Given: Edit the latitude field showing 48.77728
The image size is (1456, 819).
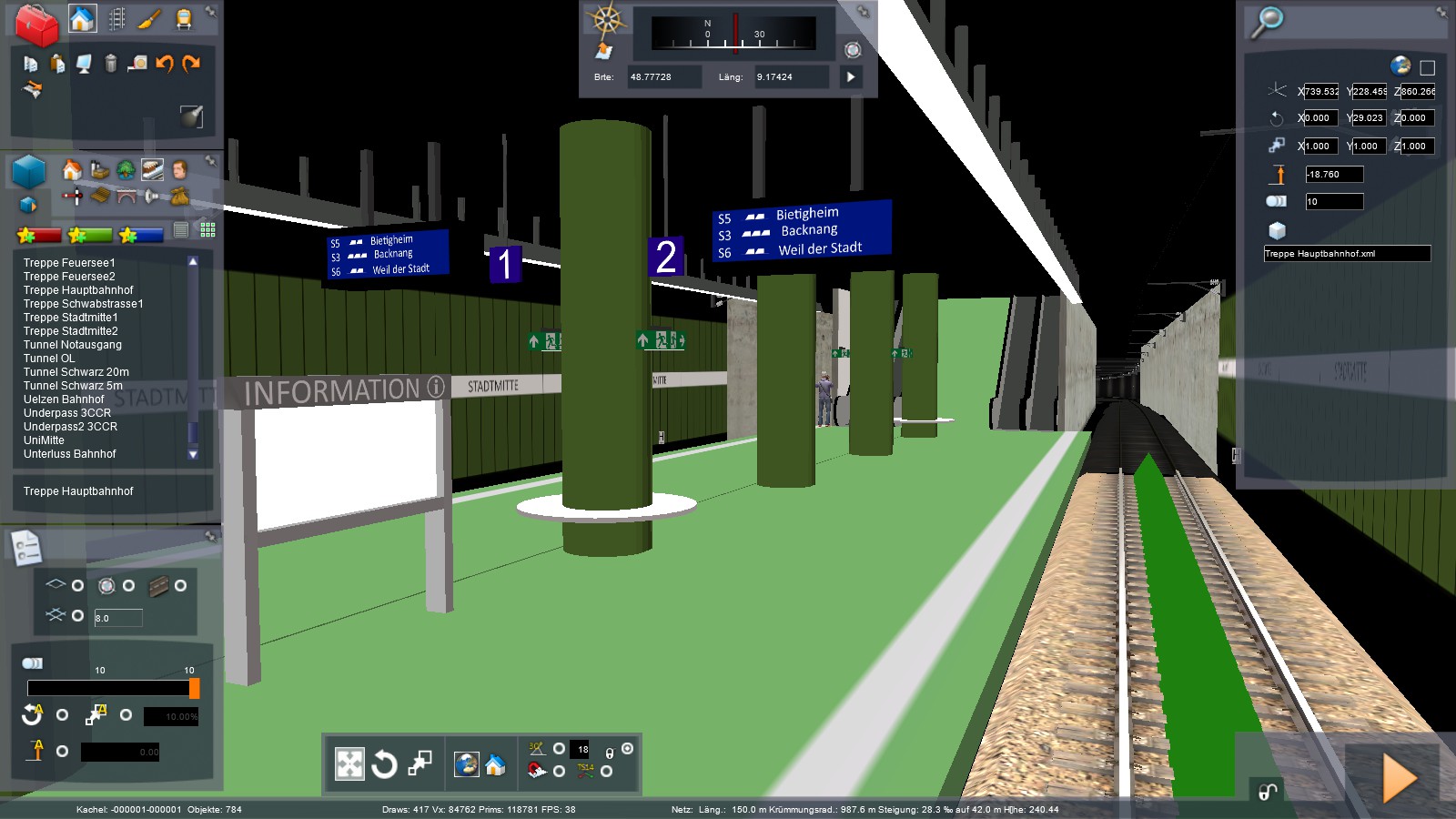Looking at the screenshot, I should pos(664,77).
